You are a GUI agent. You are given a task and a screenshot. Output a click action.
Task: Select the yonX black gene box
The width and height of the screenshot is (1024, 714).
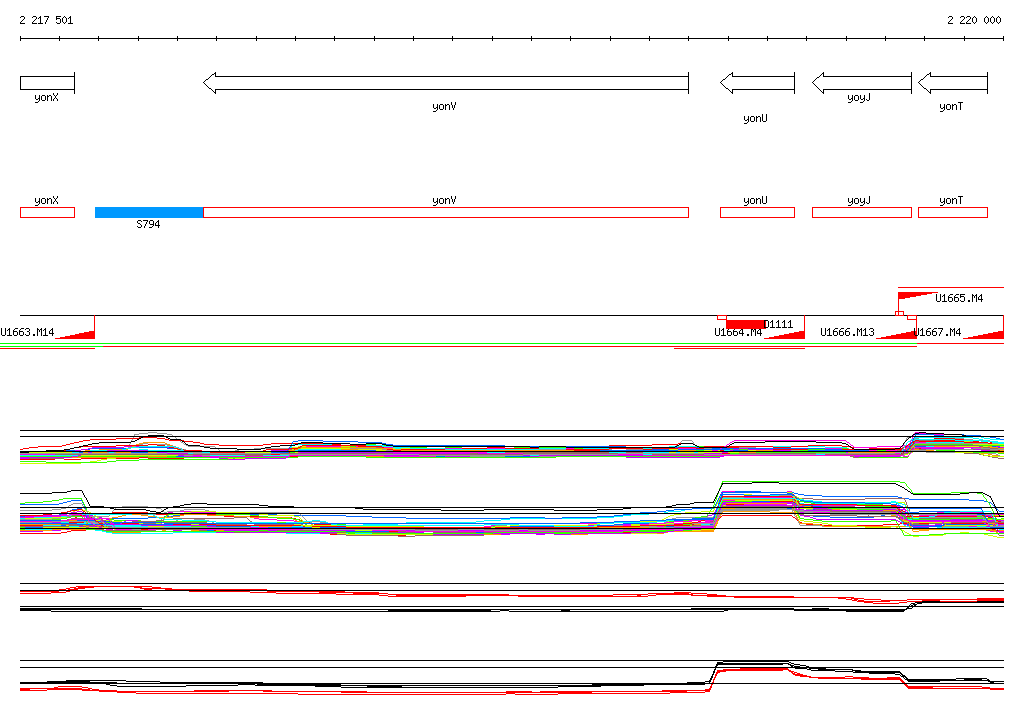coord(48,83)
